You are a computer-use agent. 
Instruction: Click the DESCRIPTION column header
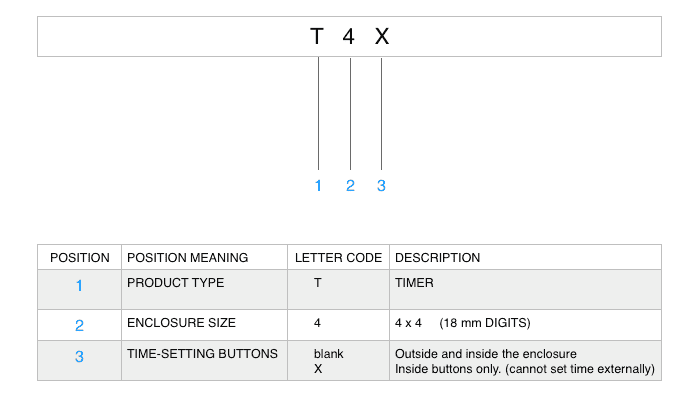[437, 258]
